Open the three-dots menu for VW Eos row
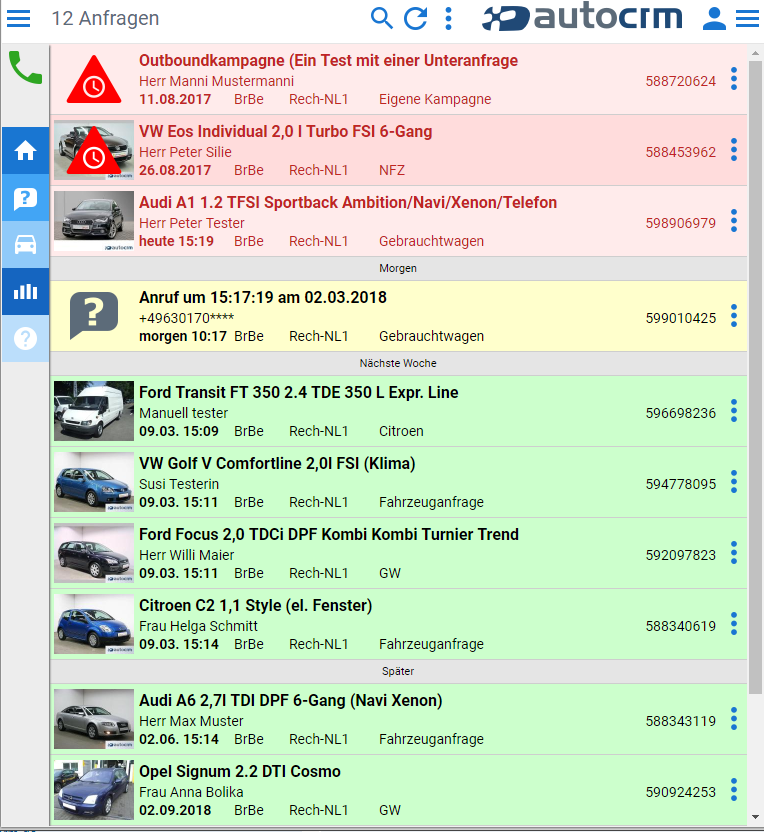 point(734,150)
